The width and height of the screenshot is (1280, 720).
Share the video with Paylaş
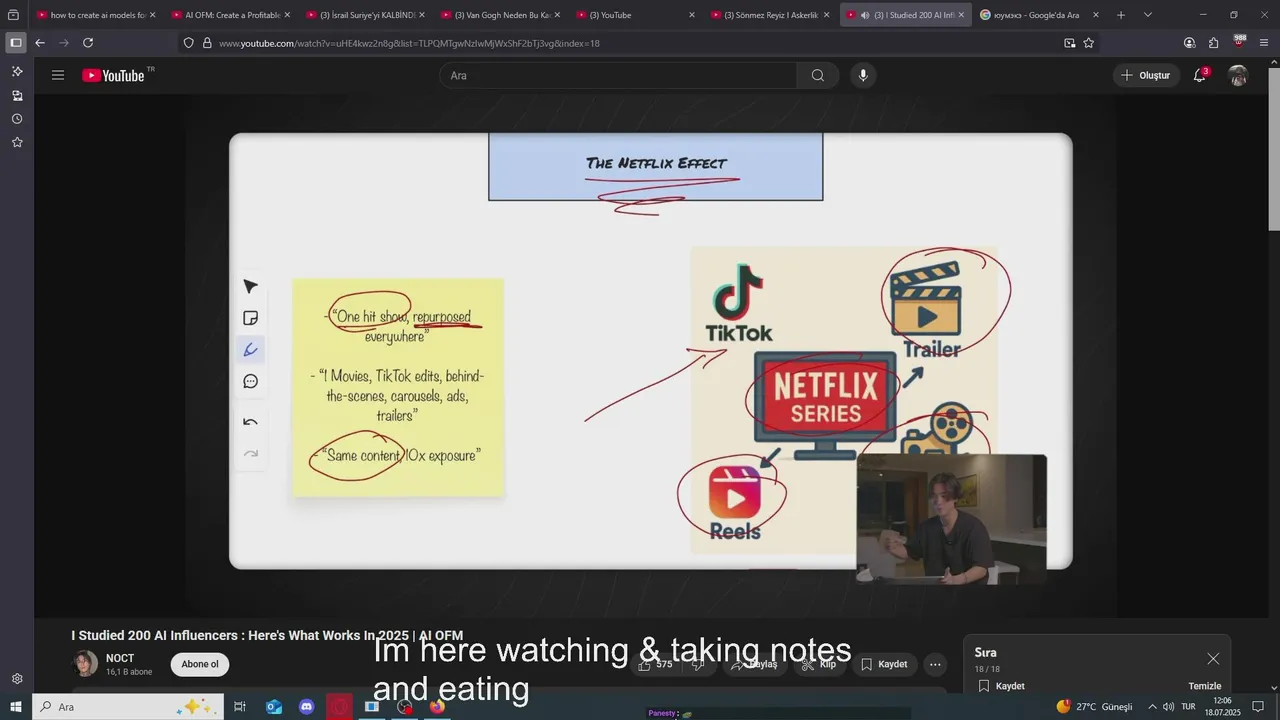[754, 664]
